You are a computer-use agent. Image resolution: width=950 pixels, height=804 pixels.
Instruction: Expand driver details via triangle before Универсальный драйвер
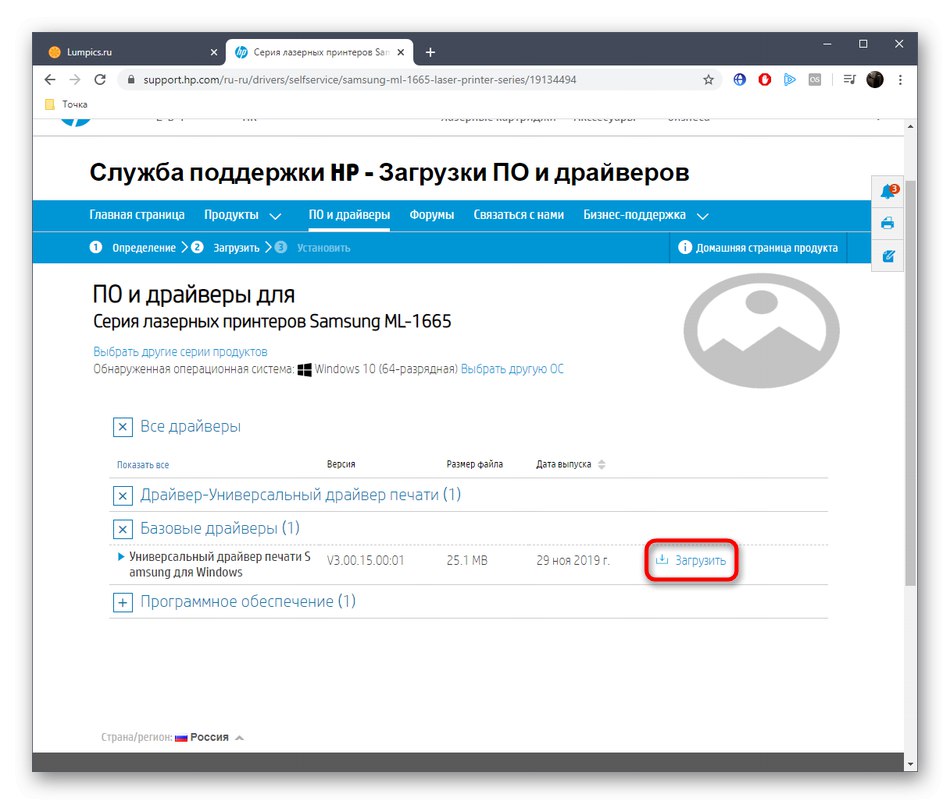click(120, 556)
